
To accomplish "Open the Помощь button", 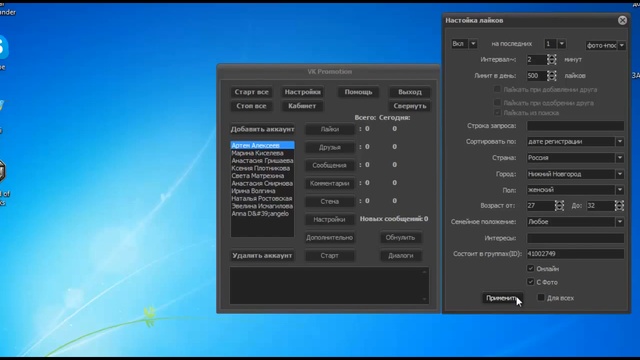I will coord(358,92).
